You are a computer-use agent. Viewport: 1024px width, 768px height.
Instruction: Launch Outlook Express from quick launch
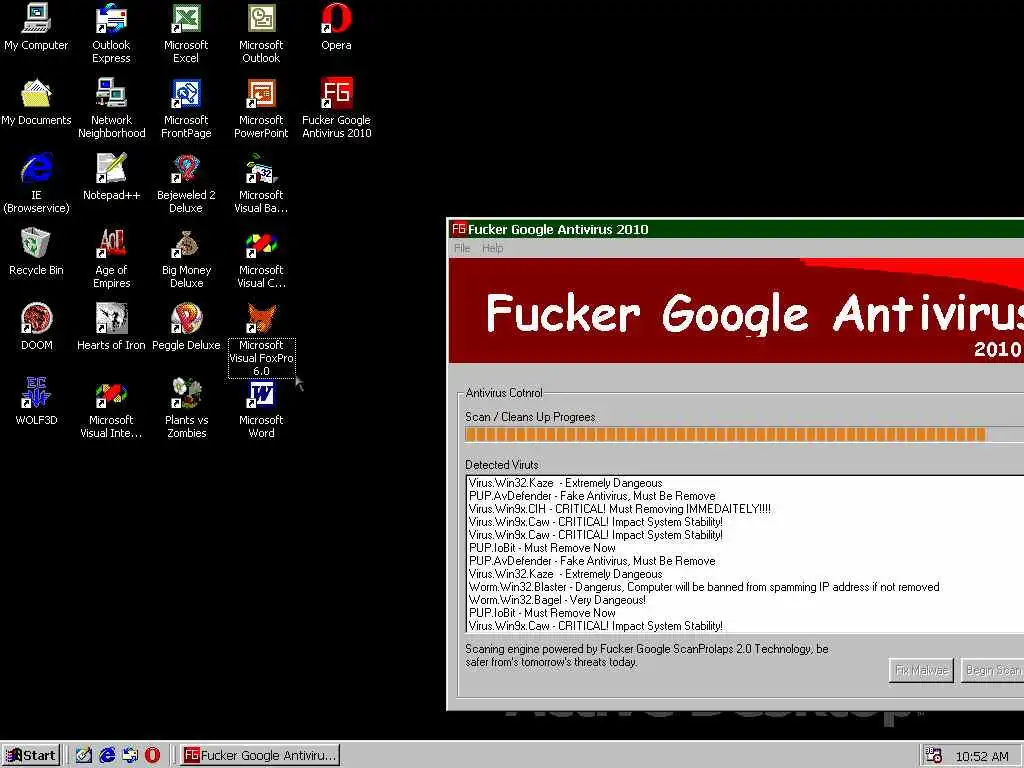(x=130, y=756)
